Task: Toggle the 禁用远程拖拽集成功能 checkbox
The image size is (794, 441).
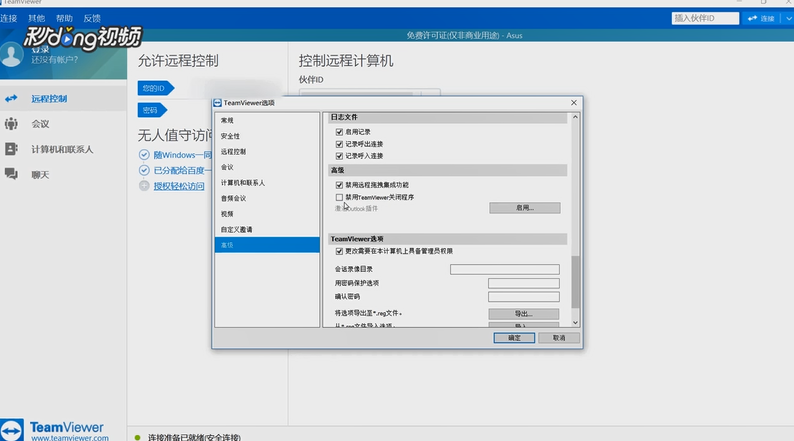Action: 339,185
